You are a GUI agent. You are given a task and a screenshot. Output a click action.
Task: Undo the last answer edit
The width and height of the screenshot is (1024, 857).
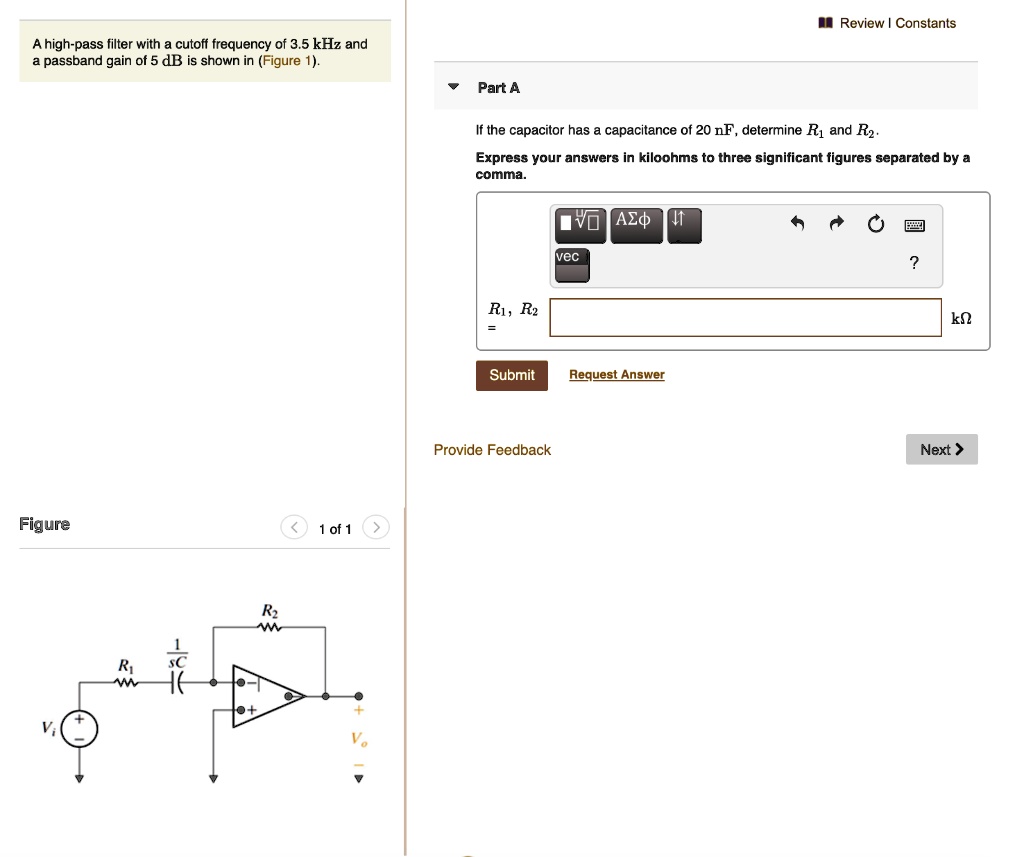pyautogui.click(x=797, y=224)
